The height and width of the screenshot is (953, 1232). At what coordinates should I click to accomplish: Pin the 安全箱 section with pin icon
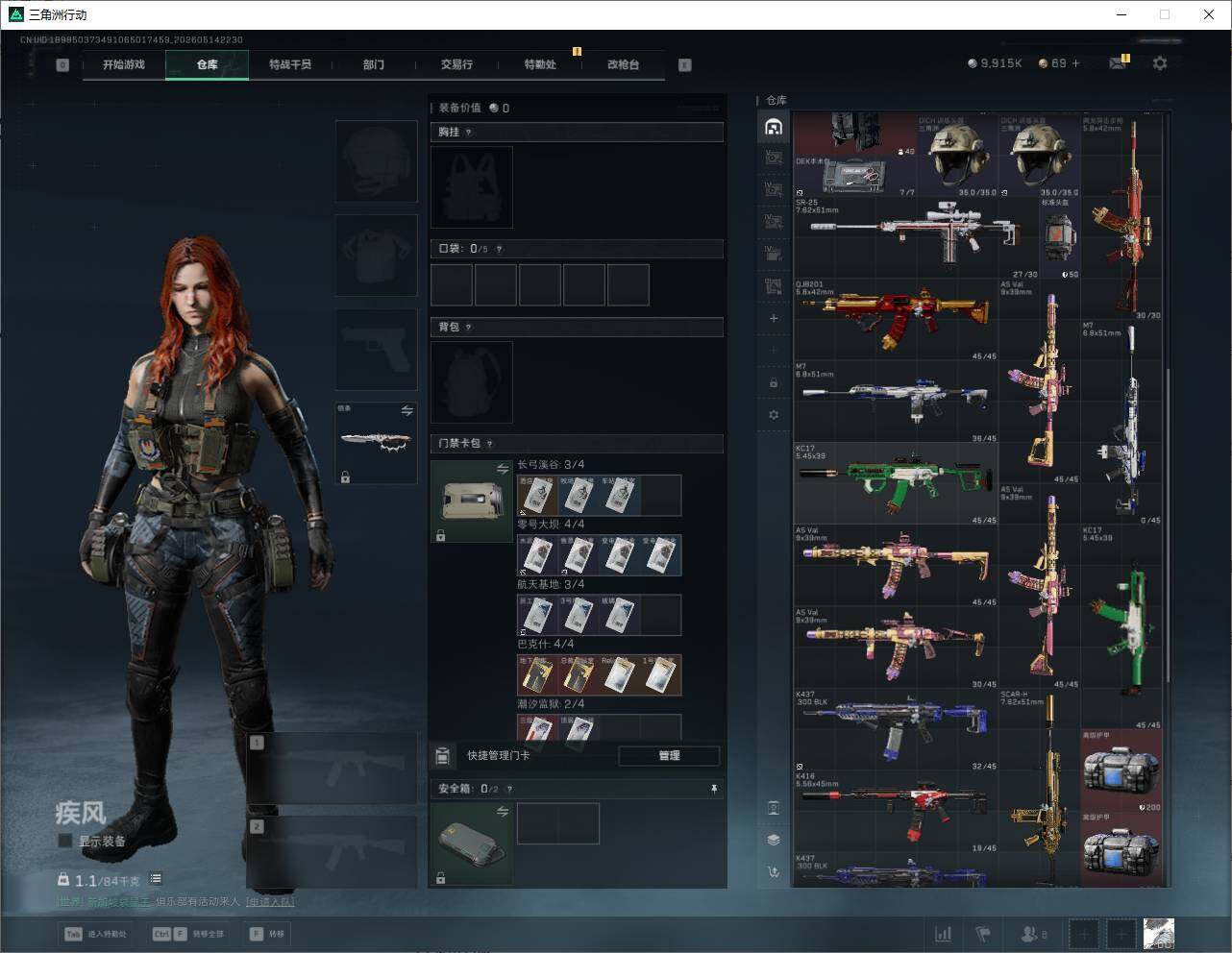pyautogui.click(x=713, y=789)
